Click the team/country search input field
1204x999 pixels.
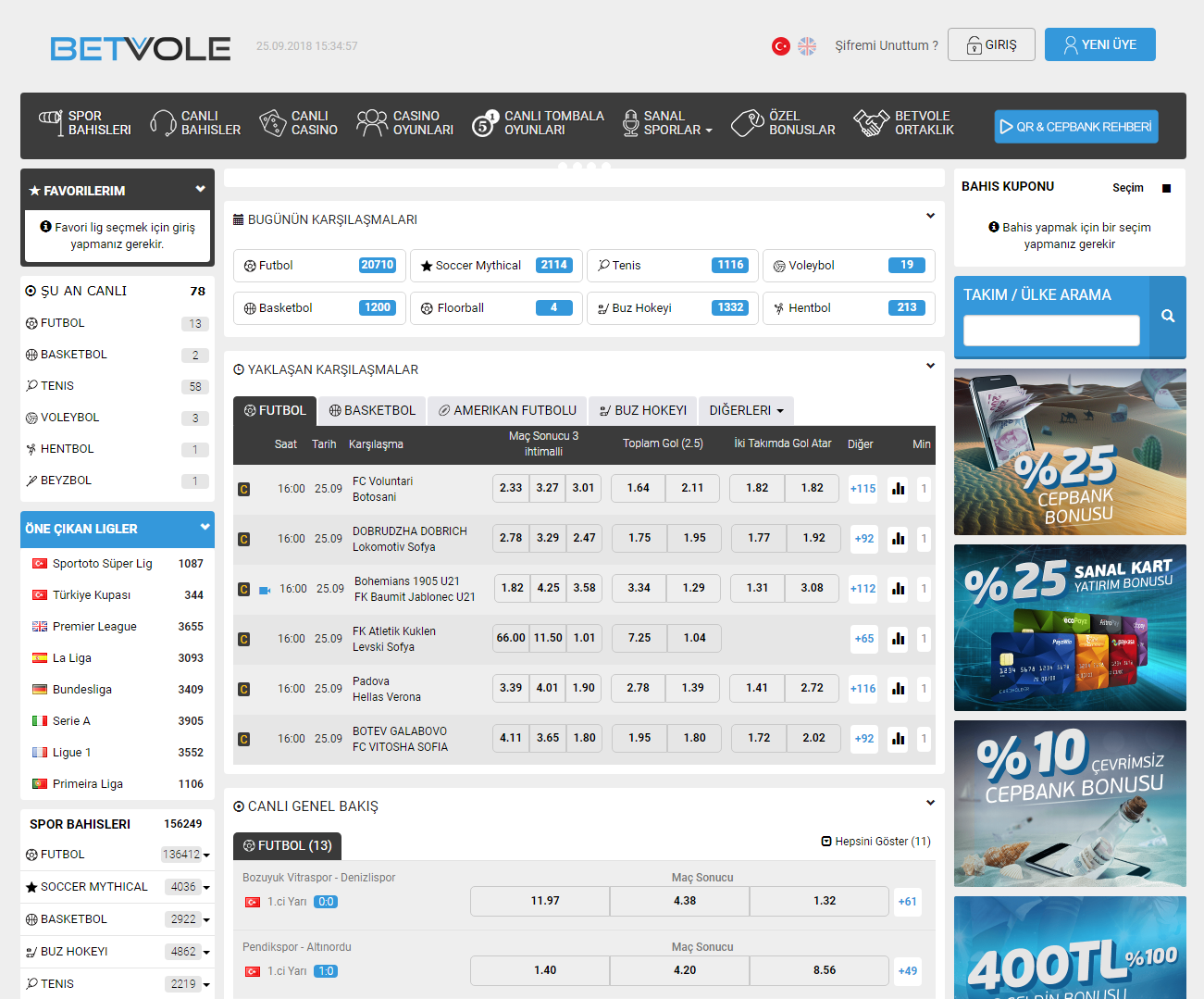pos(1051,331)
